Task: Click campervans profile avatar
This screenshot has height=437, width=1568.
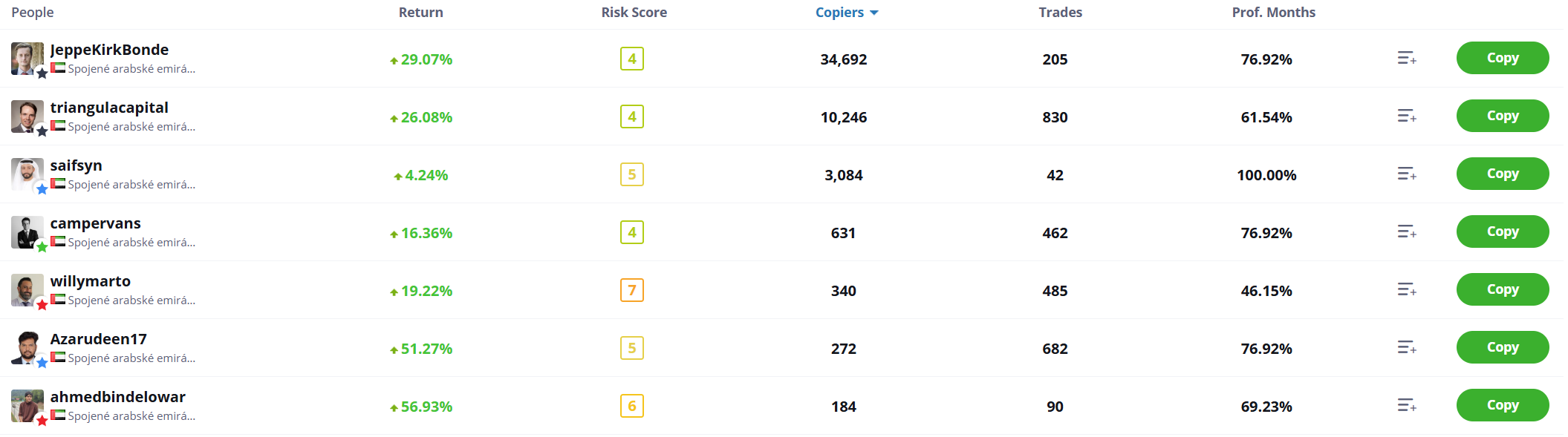Action: 27,232
